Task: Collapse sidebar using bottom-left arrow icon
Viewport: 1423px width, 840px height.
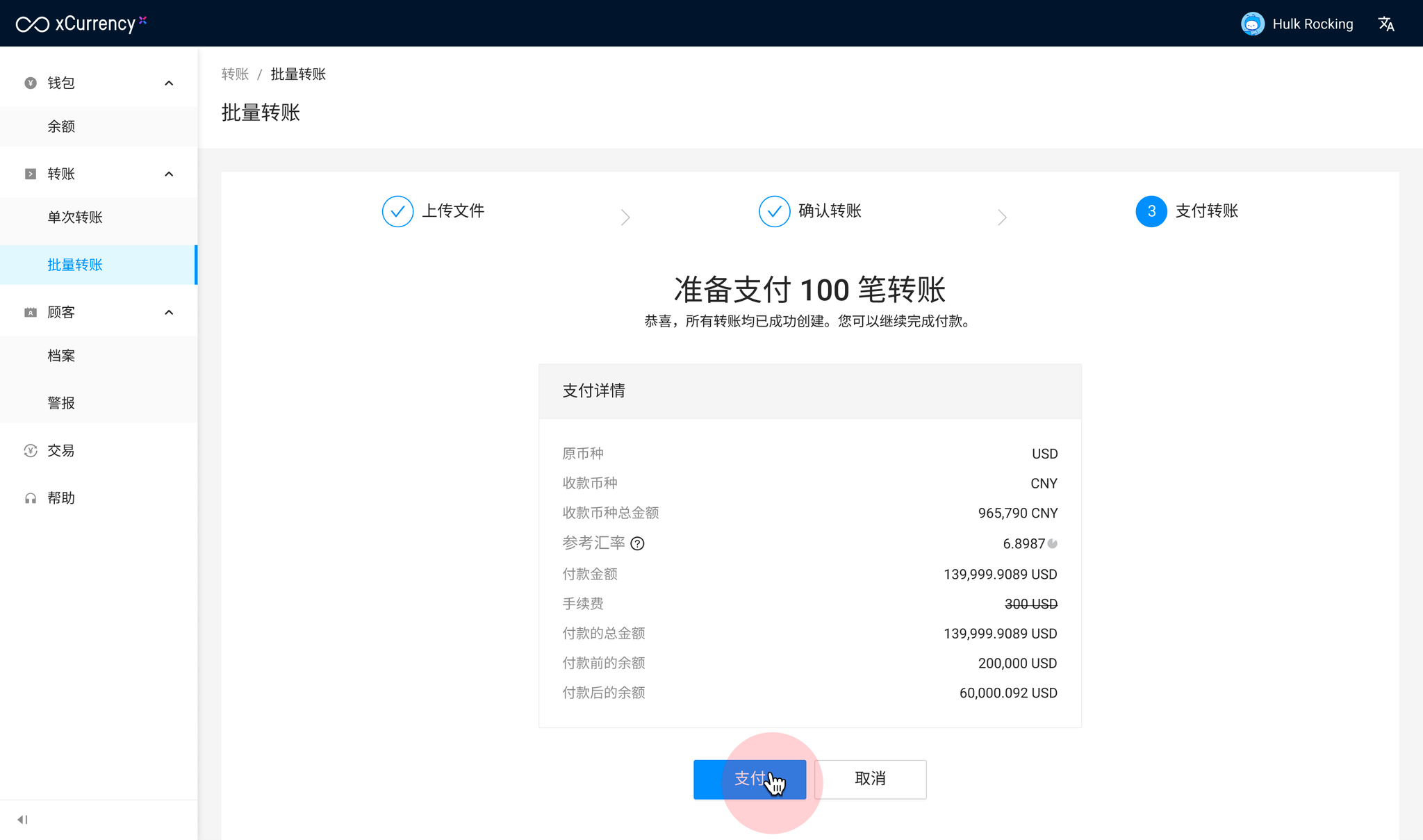Action: coord(22,820)
